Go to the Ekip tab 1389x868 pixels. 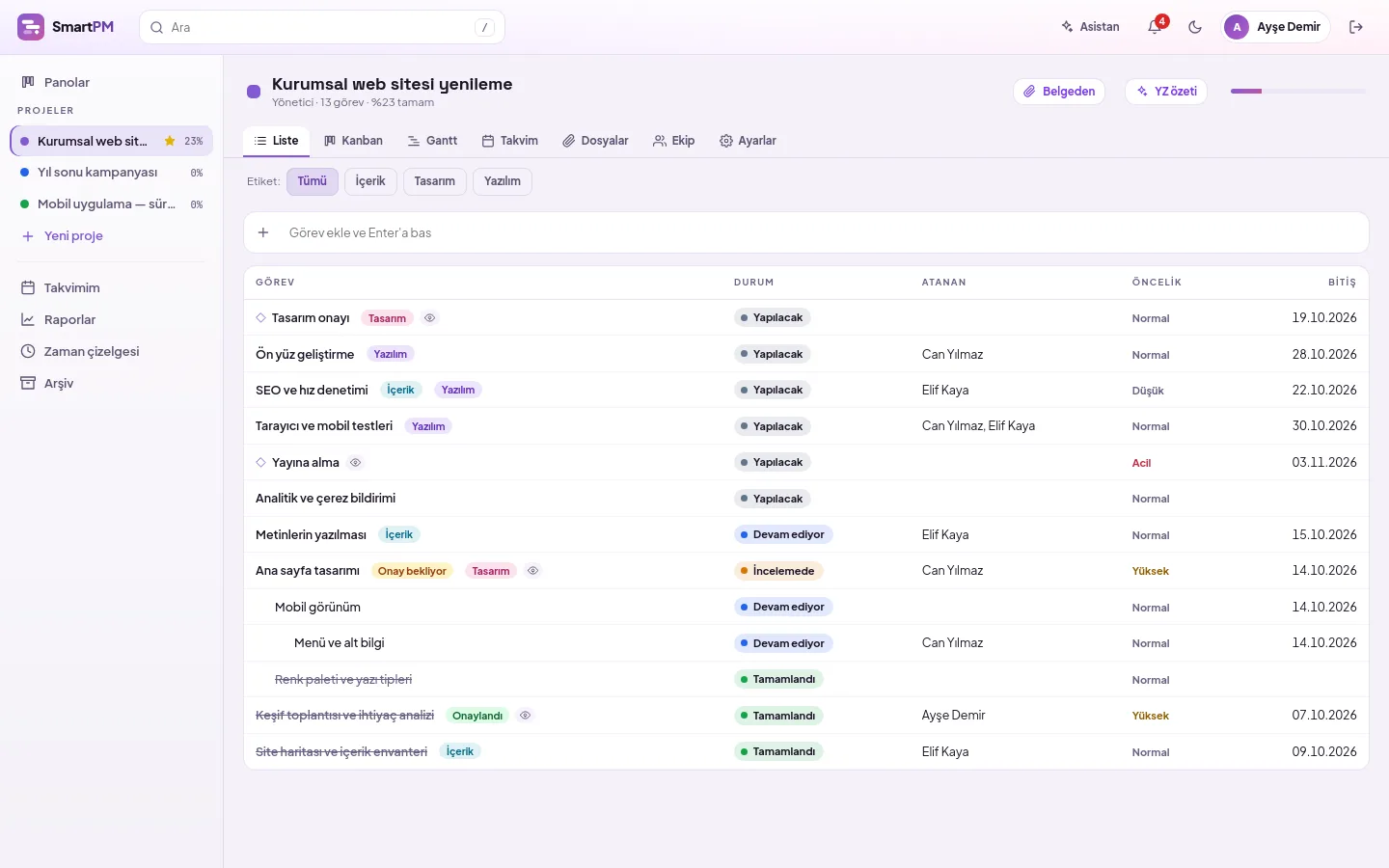click(x=673, y=141)
